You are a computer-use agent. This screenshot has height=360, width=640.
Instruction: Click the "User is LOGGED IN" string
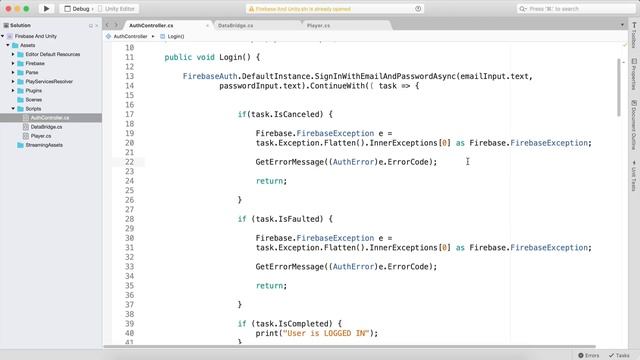point(326,333)
